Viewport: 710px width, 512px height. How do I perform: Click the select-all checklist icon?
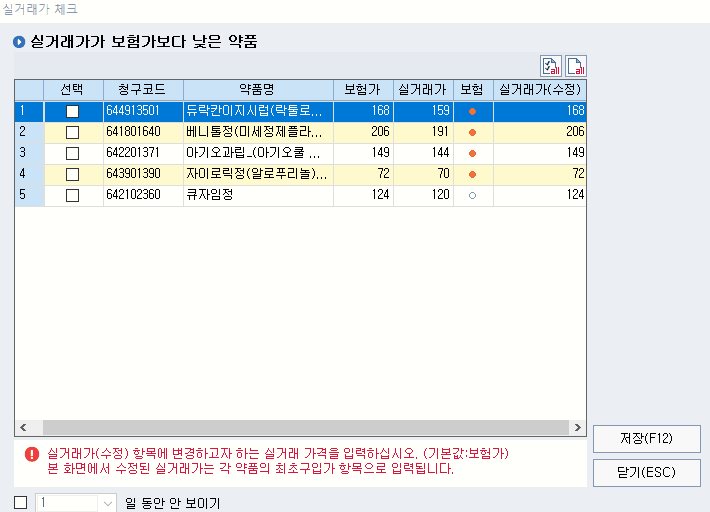pos(551,66)
